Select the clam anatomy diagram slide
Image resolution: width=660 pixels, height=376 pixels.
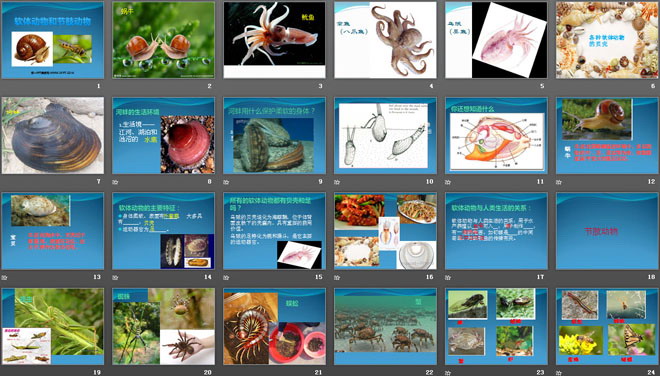click(x=496, y=136)
